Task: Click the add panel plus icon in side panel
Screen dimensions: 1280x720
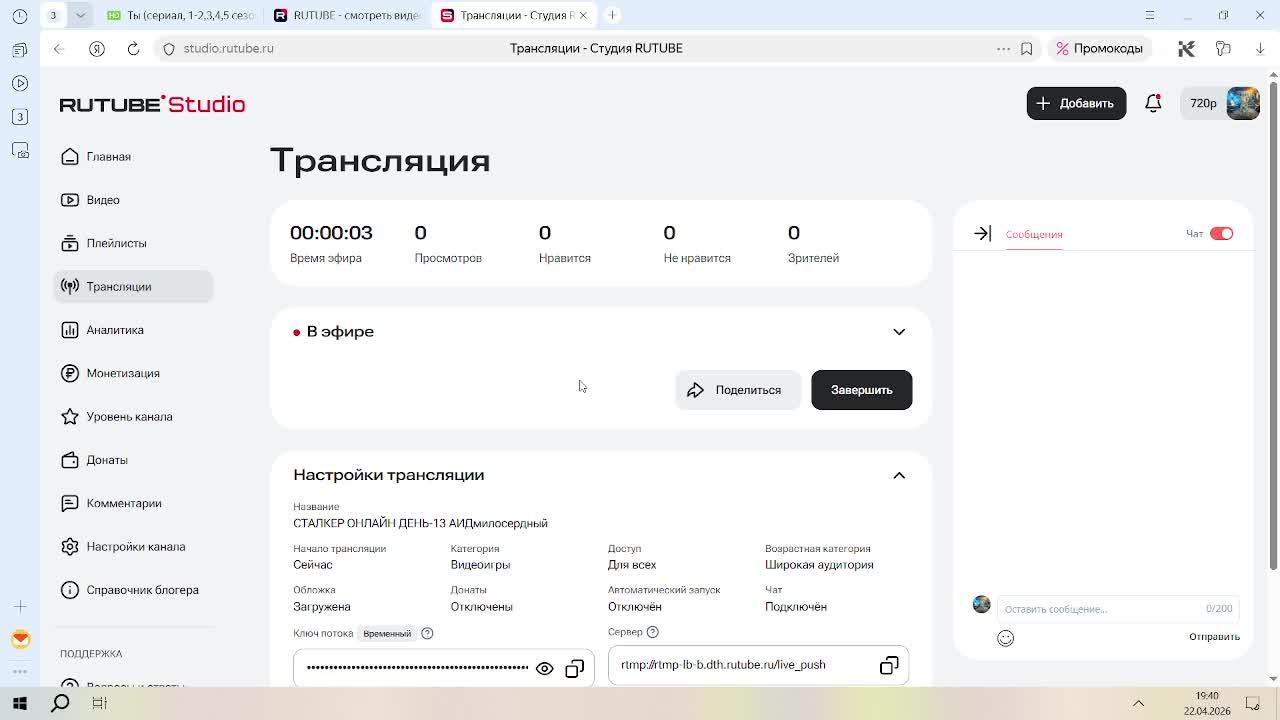Action: (x=20, y=606)
